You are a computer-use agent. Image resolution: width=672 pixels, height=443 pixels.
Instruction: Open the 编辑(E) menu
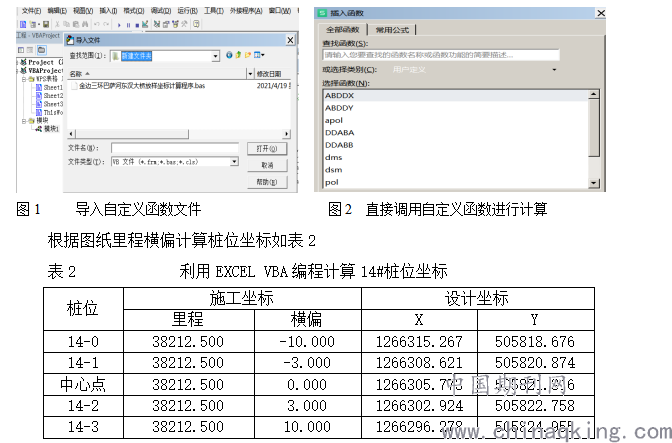[x=57, y=10]
